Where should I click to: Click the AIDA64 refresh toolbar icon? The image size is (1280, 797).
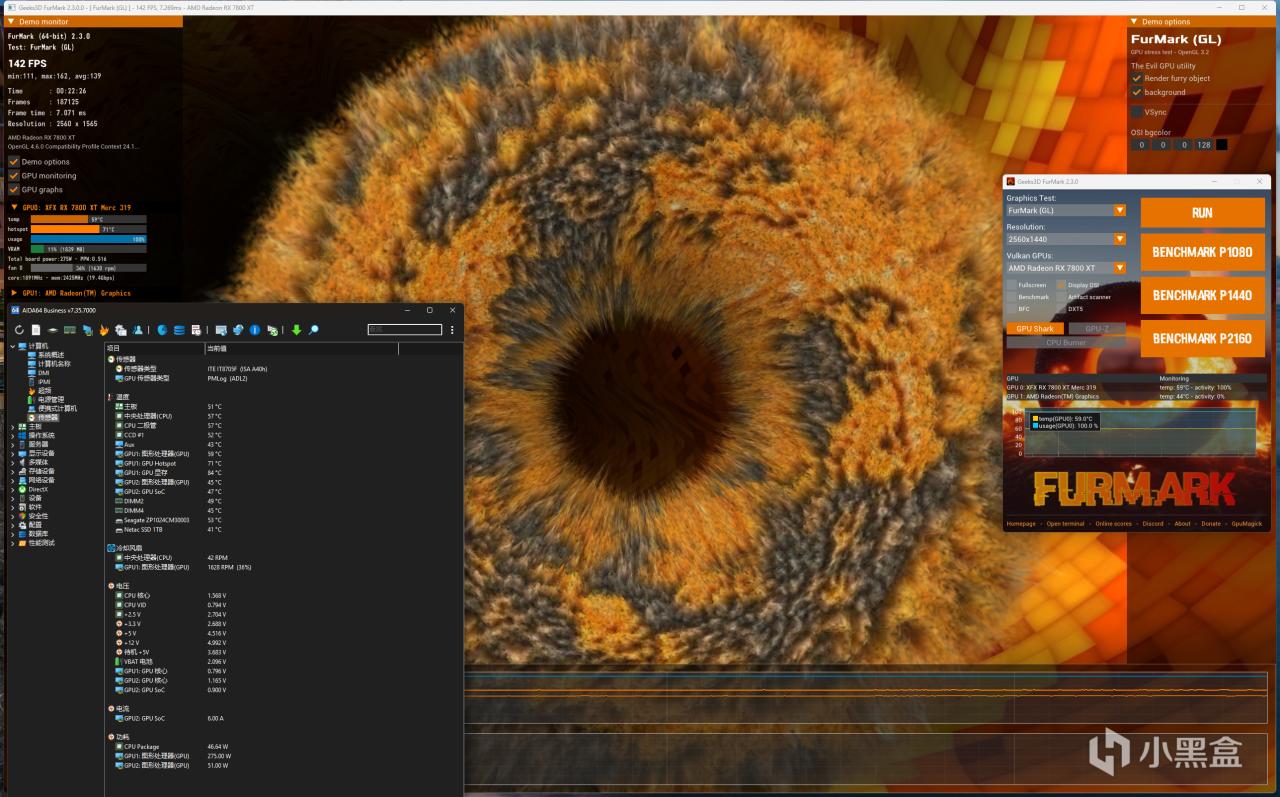click(19, 330)
